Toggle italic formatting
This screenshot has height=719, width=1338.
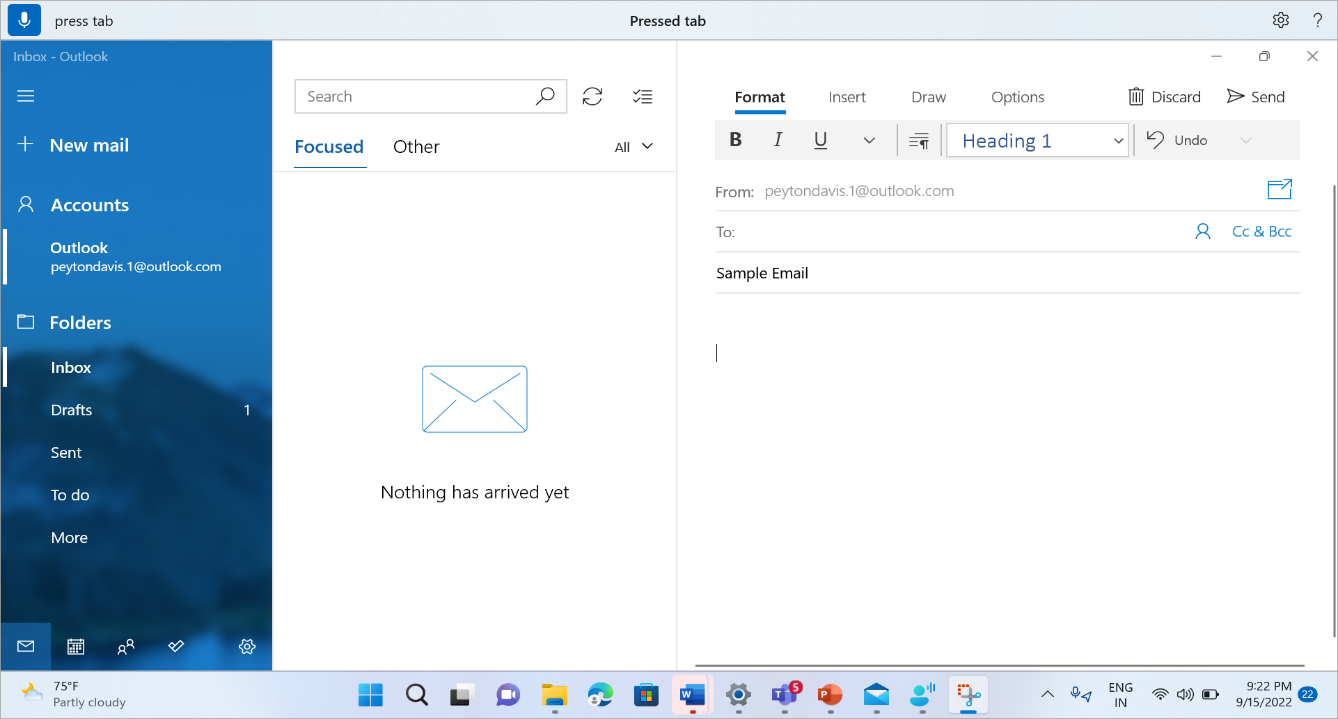[777, 140]
